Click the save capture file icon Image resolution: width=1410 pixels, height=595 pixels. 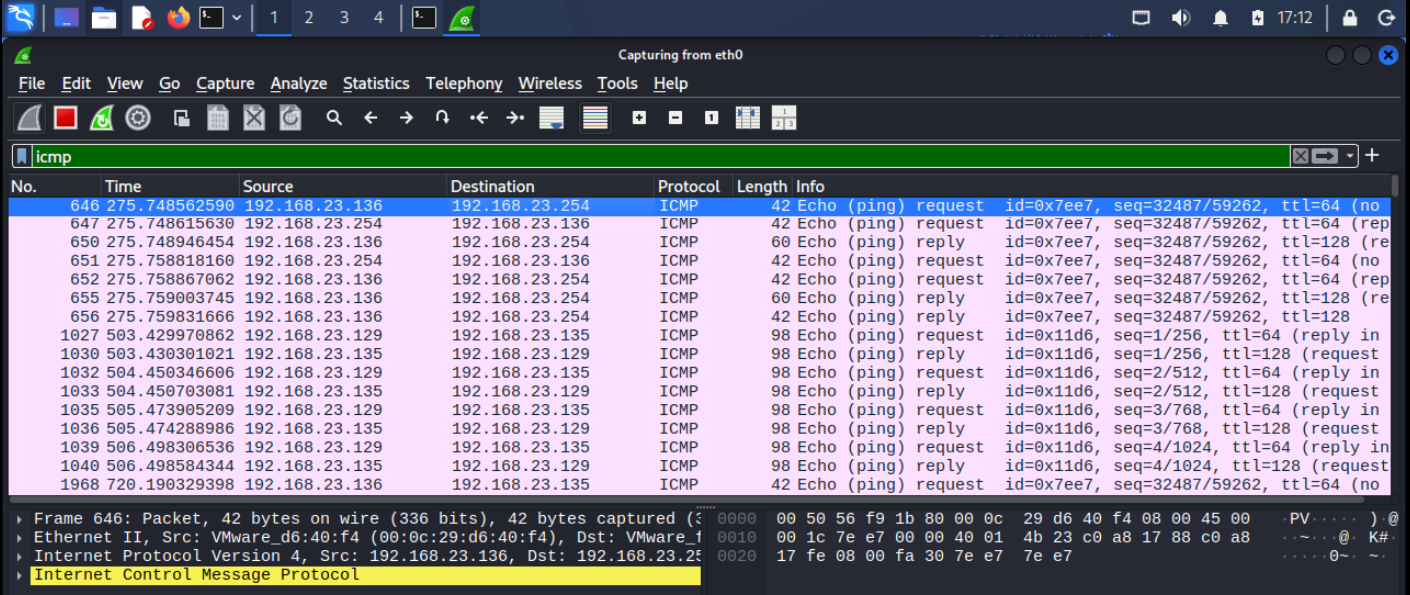pos(218,118)
